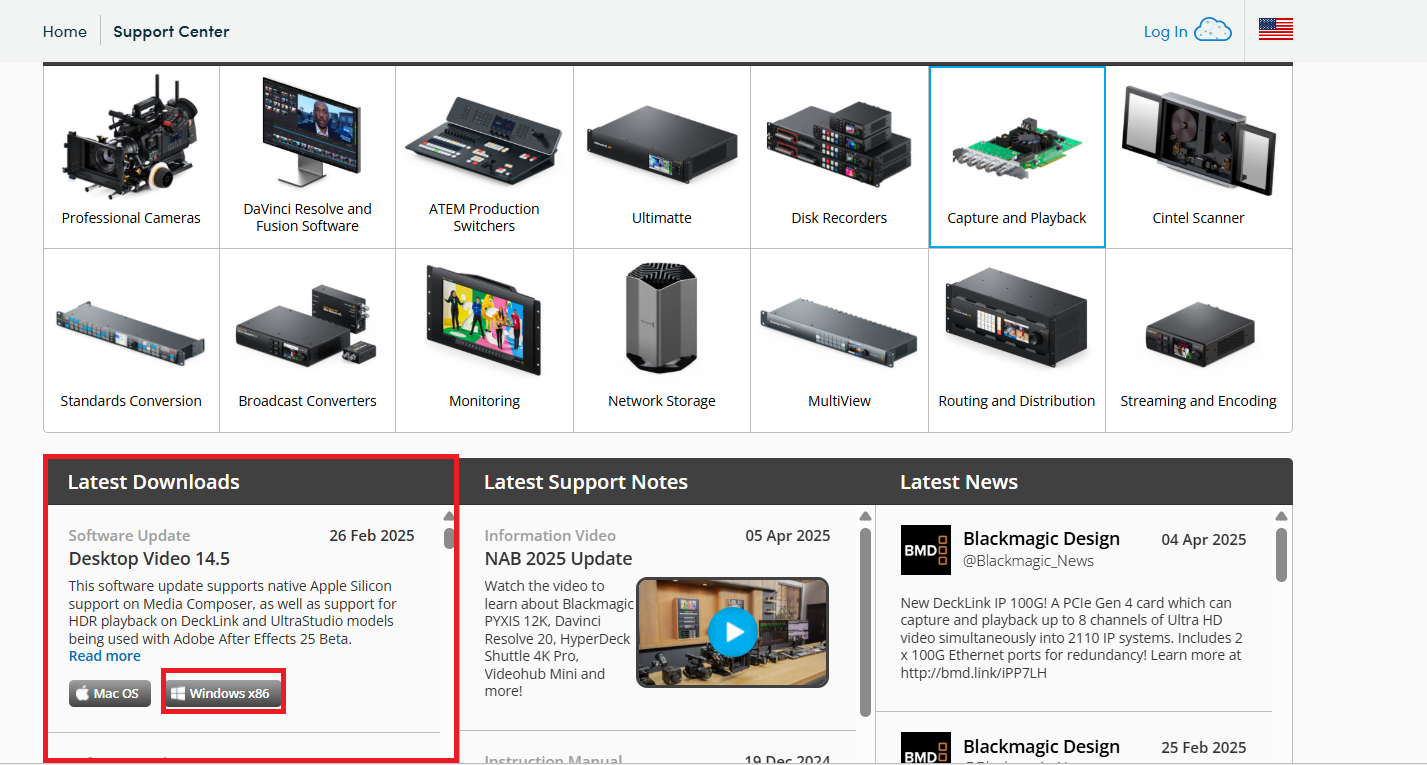The image size is (1427, 765).
Task: Go to Home from the top menu
Action: pos(64,31)
